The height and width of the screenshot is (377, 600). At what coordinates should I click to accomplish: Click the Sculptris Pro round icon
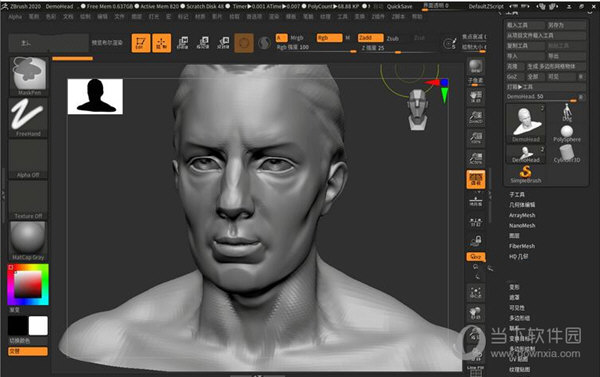click(x=264, y=43)
